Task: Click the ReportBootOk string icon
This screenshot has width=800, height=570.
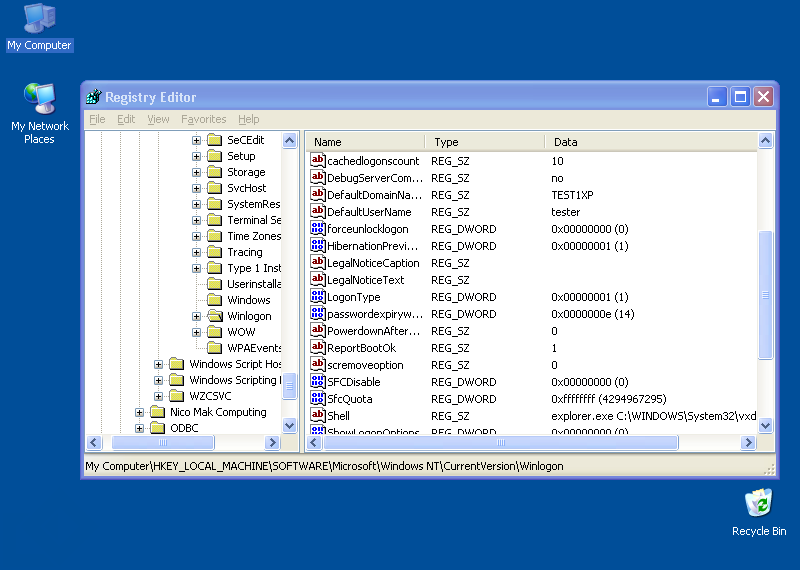Action: tap(318, 348)
